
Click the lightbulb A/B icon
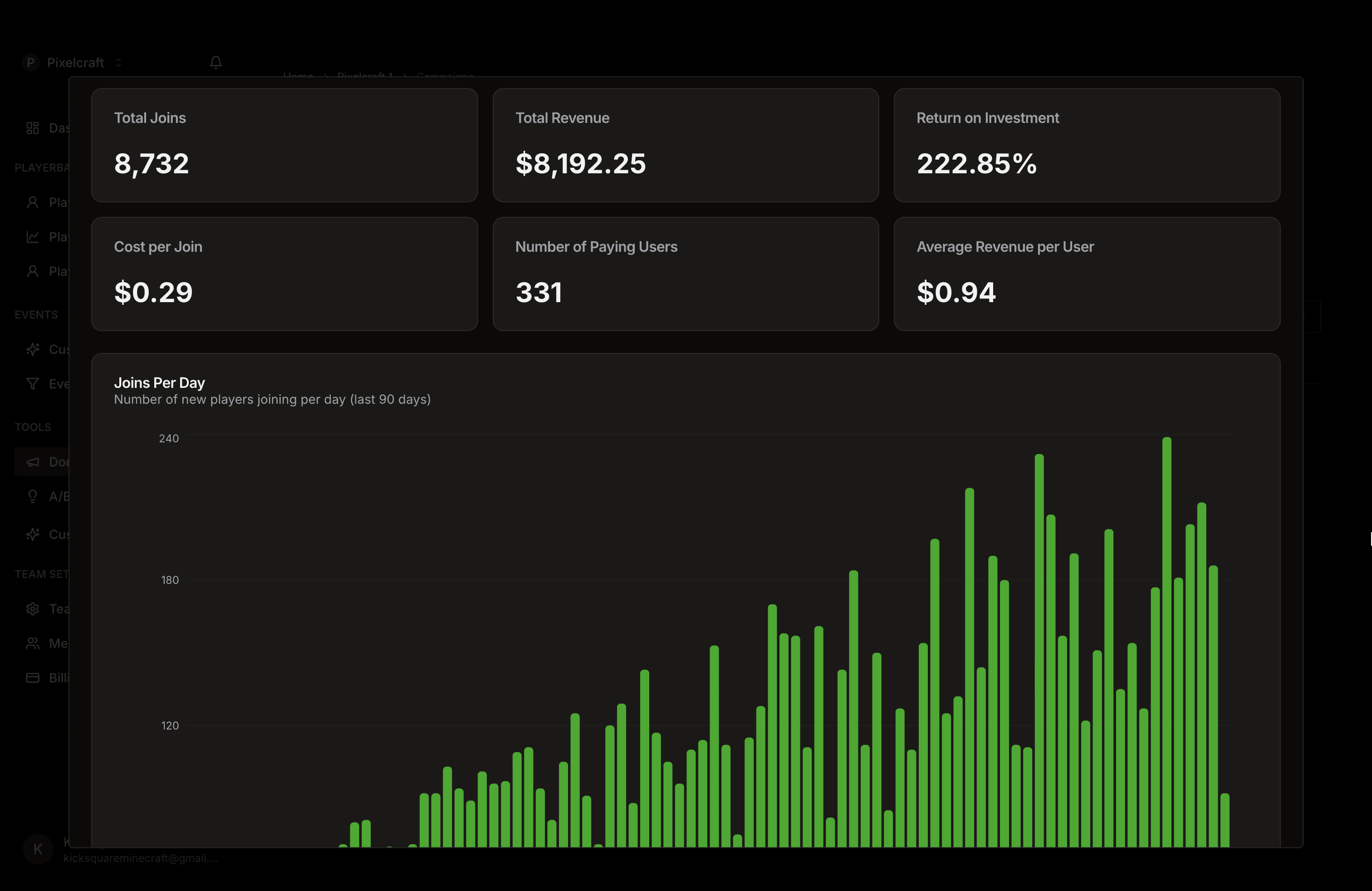[33, 496]
